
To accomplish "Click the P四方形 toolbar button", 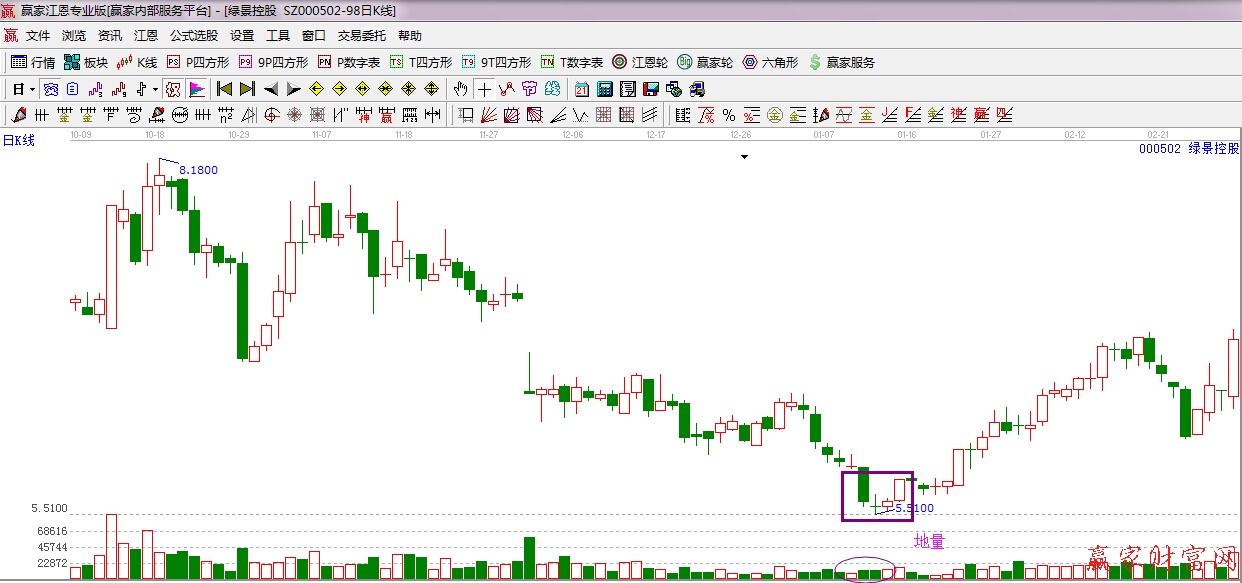I will 197,62.
